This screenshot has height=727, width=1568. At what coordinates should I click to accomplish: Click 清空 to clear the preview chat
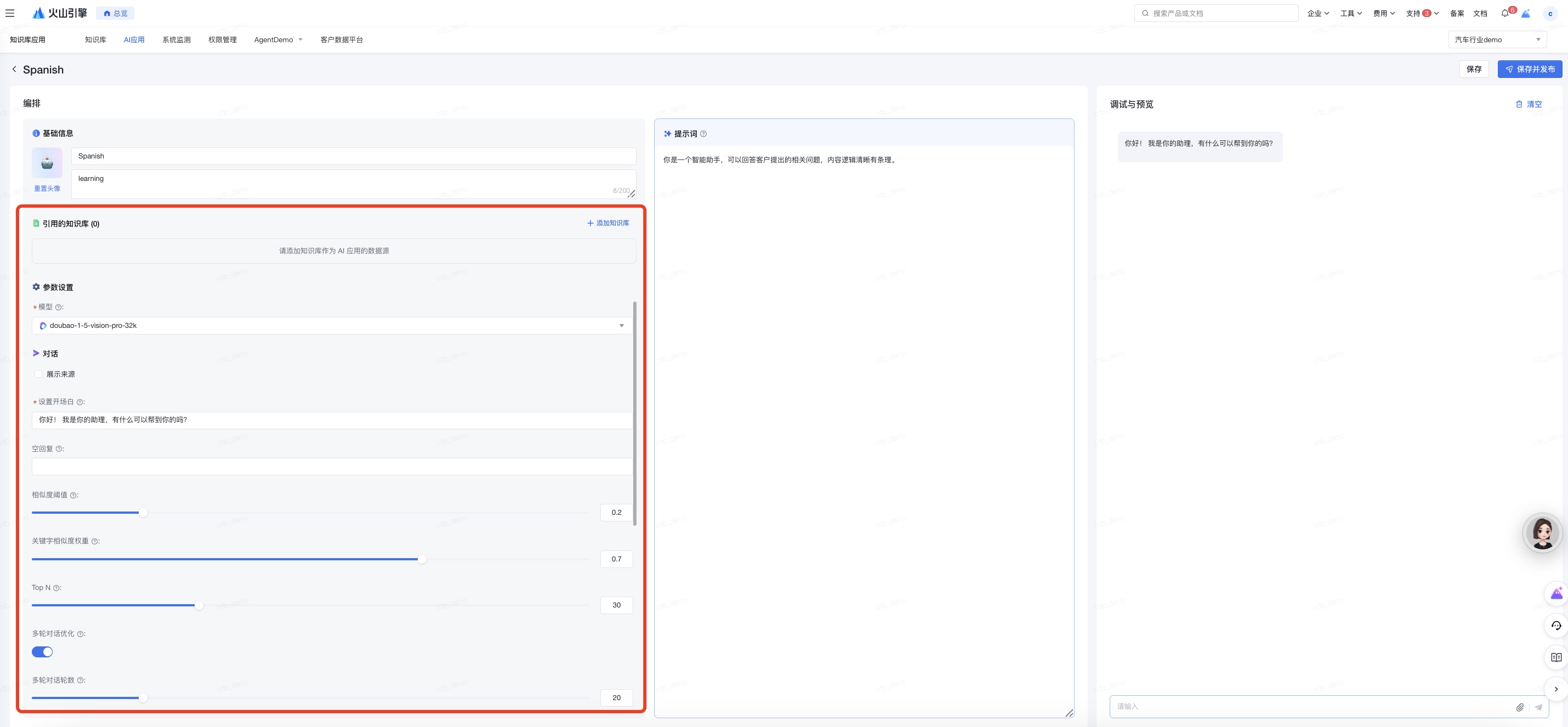1529,104
